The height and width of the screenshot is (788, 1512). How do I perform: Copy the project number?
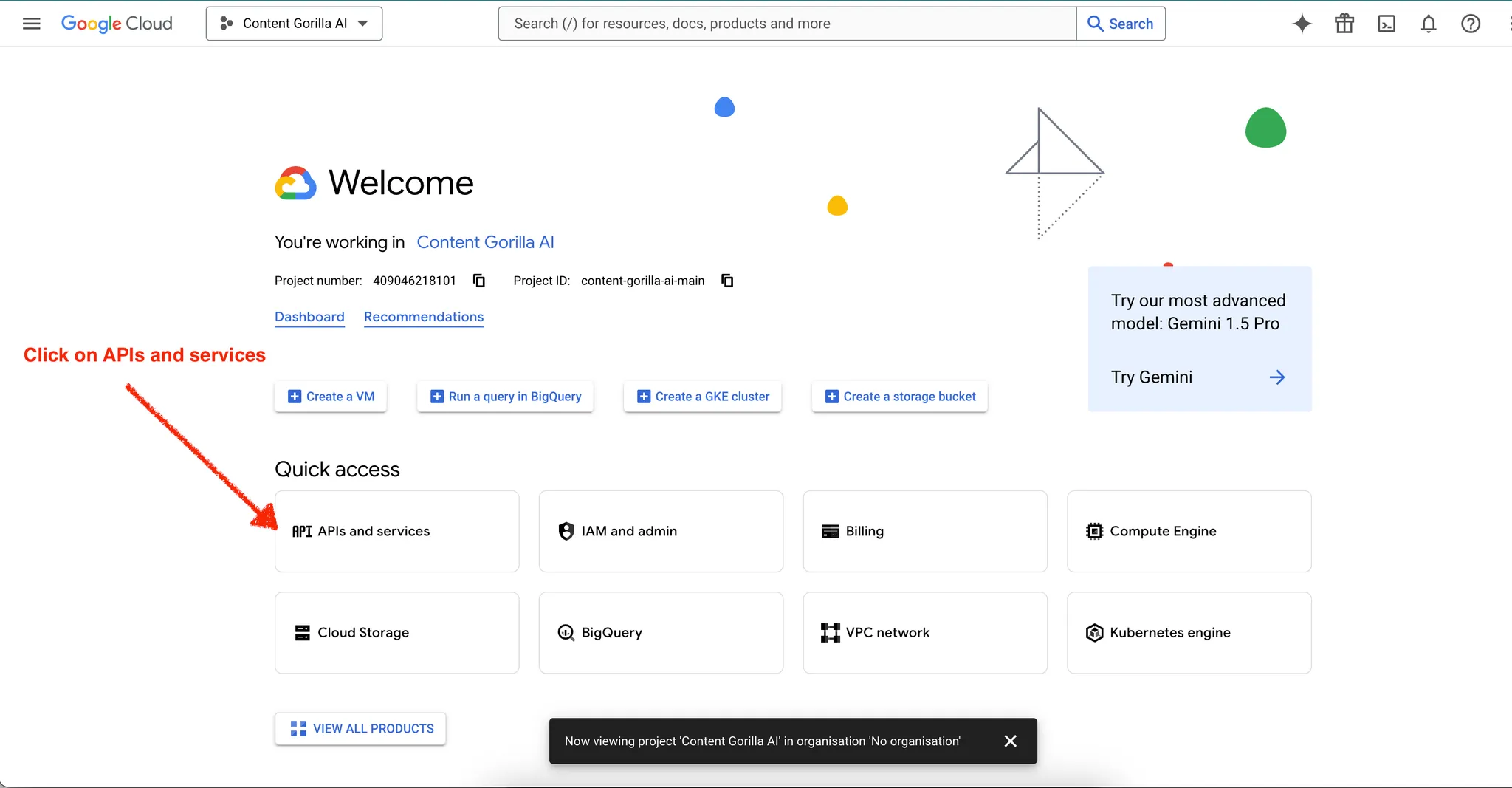pos(479,281)
